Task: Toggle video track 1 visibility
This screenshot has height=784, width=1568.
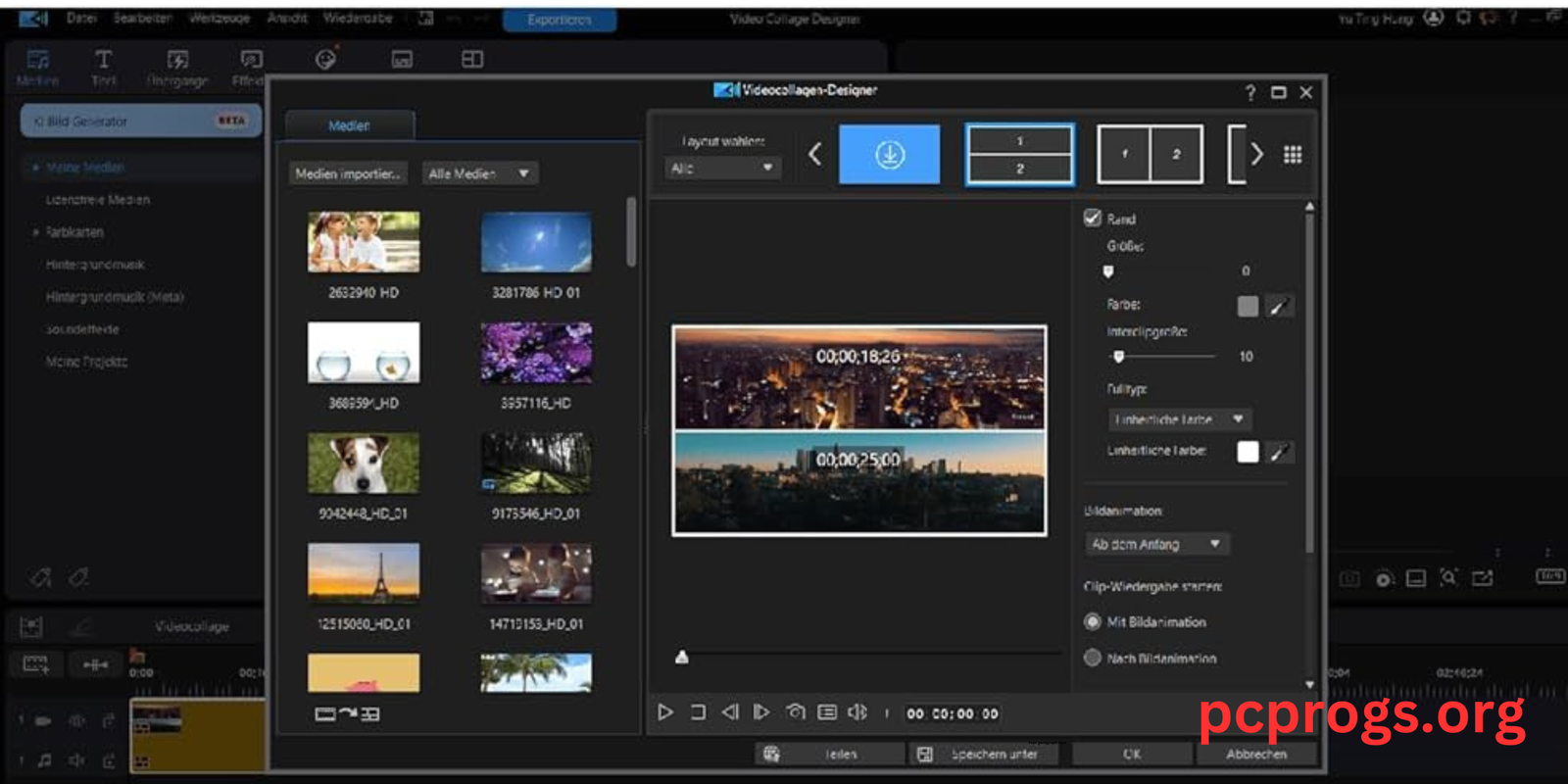Action: point(76,721)
